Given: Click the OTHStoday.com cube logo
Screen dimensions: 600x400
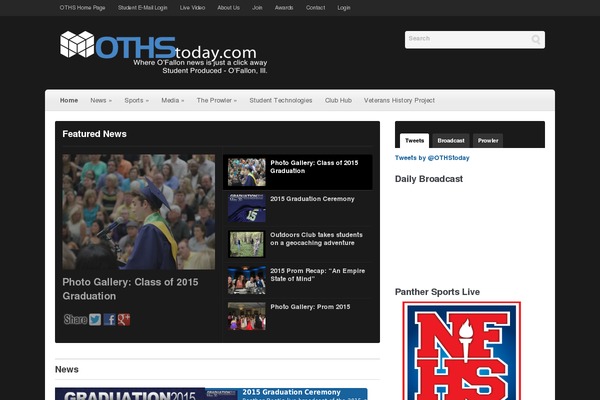Looking at the screenshot, I should [77, 44].
